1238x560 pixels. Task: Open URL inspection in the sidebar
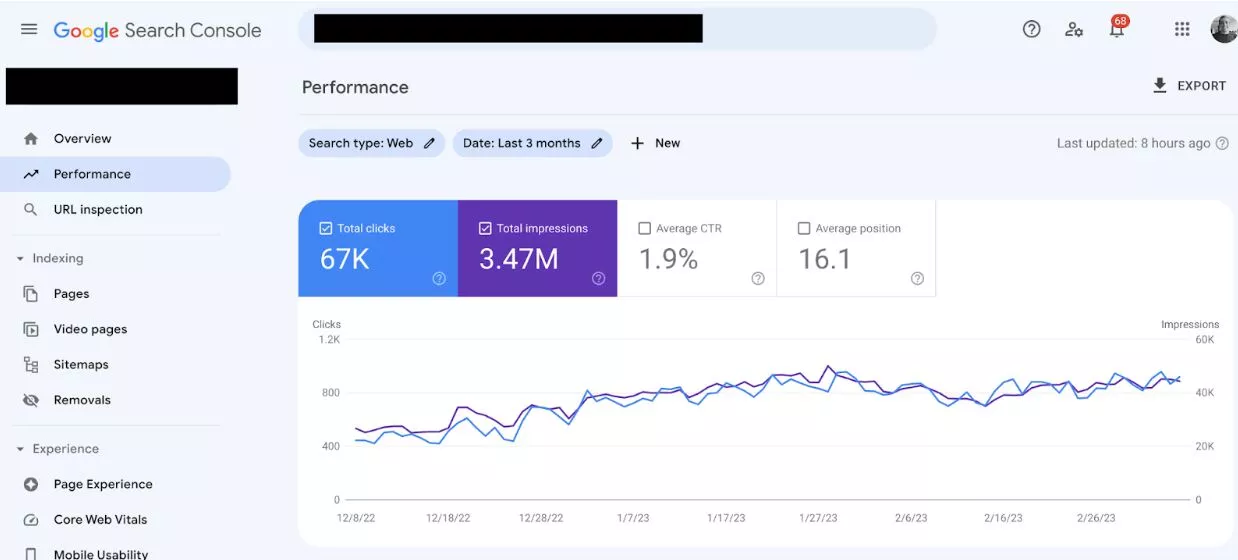[x=98, y=210]
